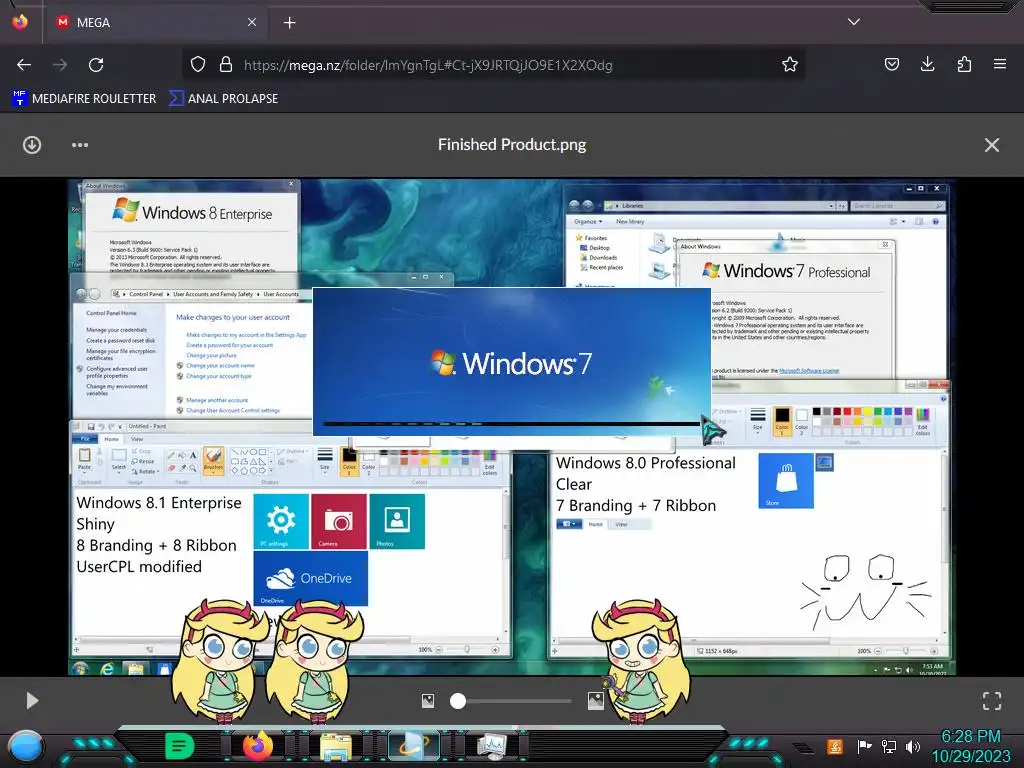The height and width of the screenshot is (768, 1024).
Task: Open the viewer's three-dot options menu
Action: point(80,145)
